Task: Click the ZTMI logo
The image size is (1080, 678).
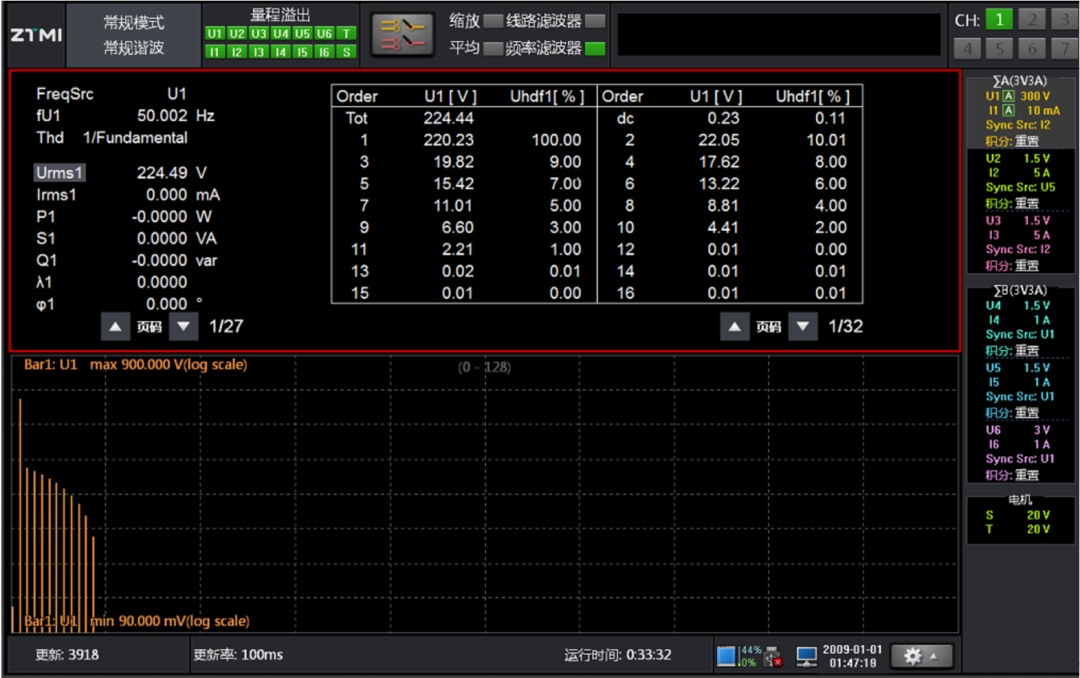Action: click(36, 35)
